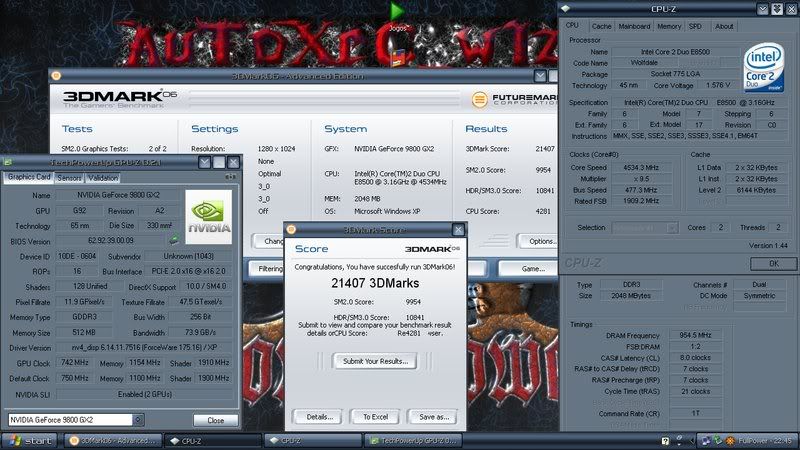Click the NVIDIA logo in GPU-Z
The image size is (800, 450).
pos(208,216)
